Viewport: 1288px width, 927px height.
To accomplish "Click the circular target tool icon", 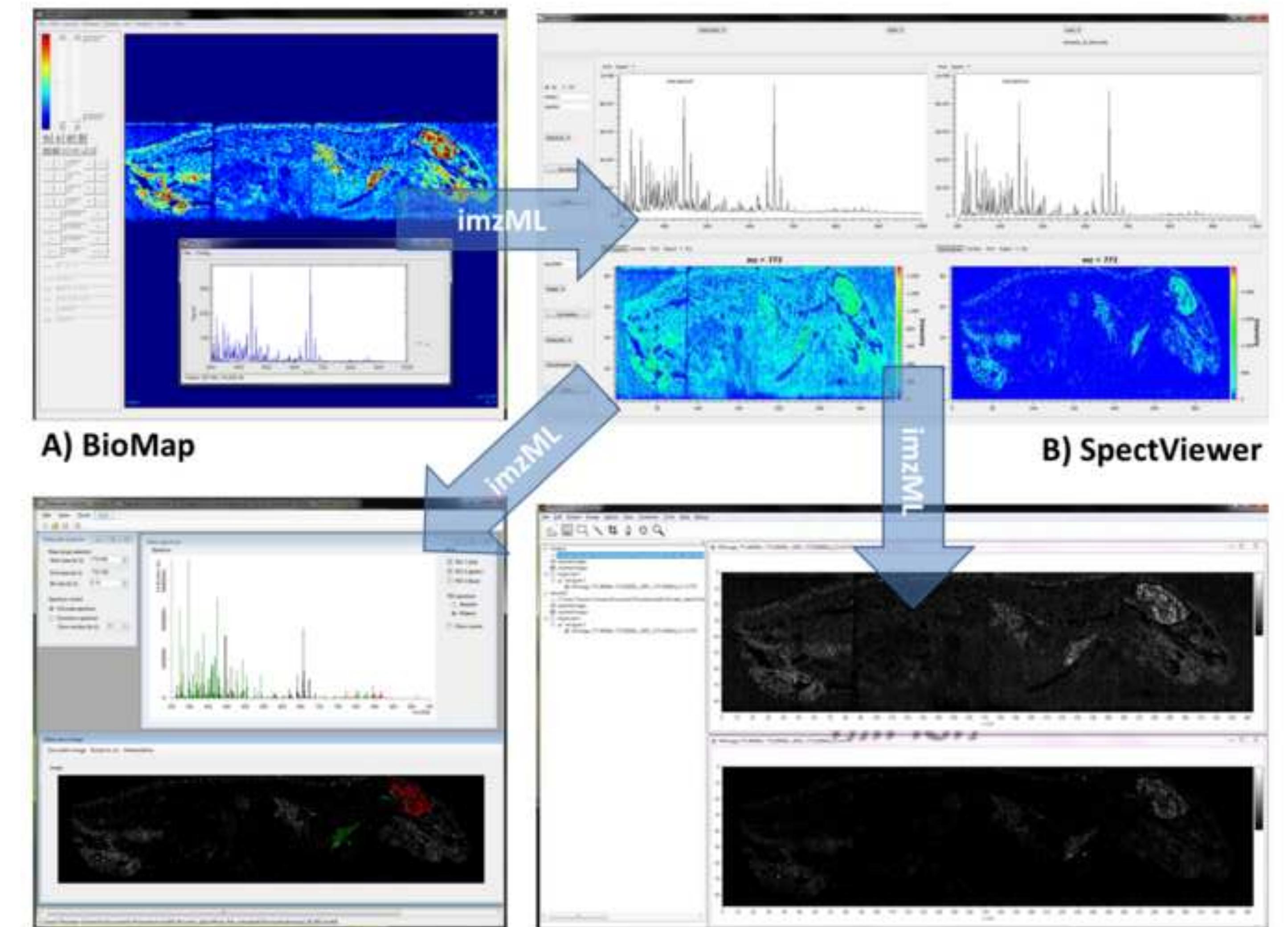I will point(643,530).
